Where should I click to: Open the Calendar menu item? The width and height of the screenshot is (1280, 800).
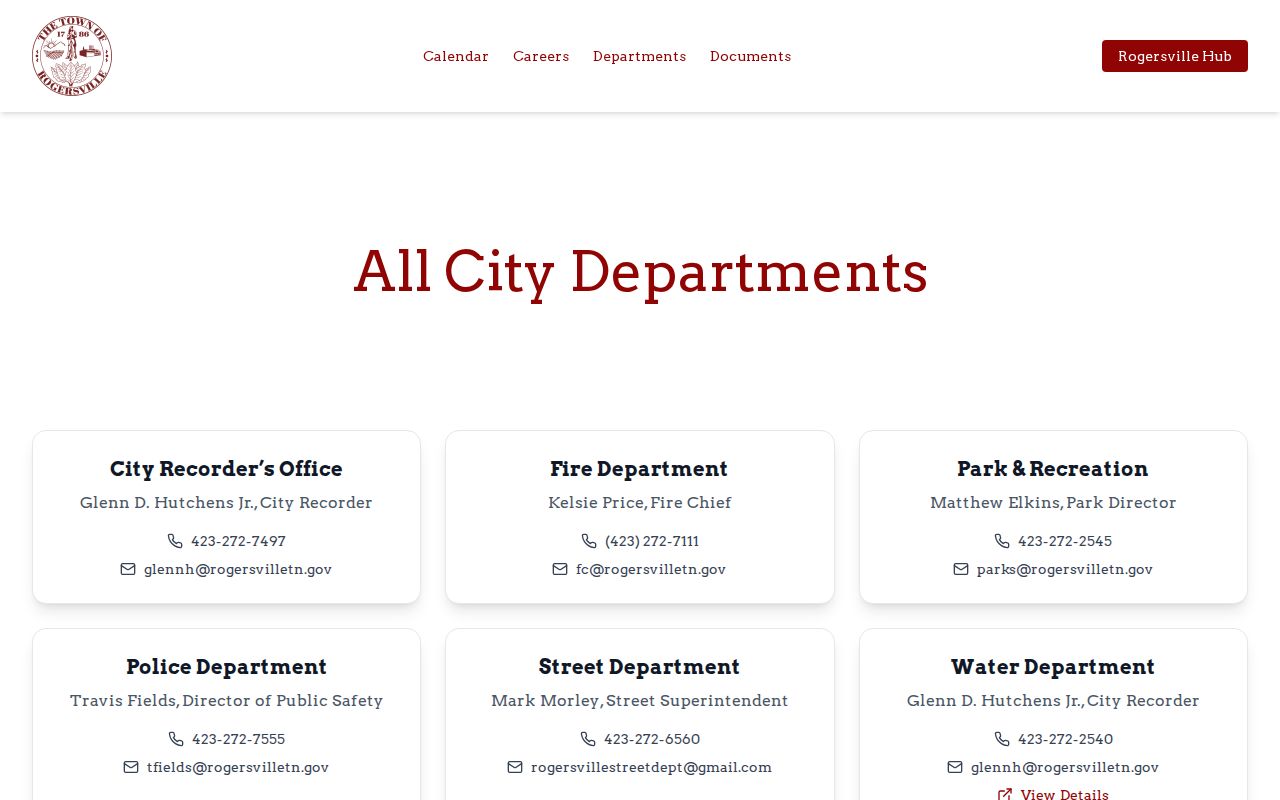(456, 56)
